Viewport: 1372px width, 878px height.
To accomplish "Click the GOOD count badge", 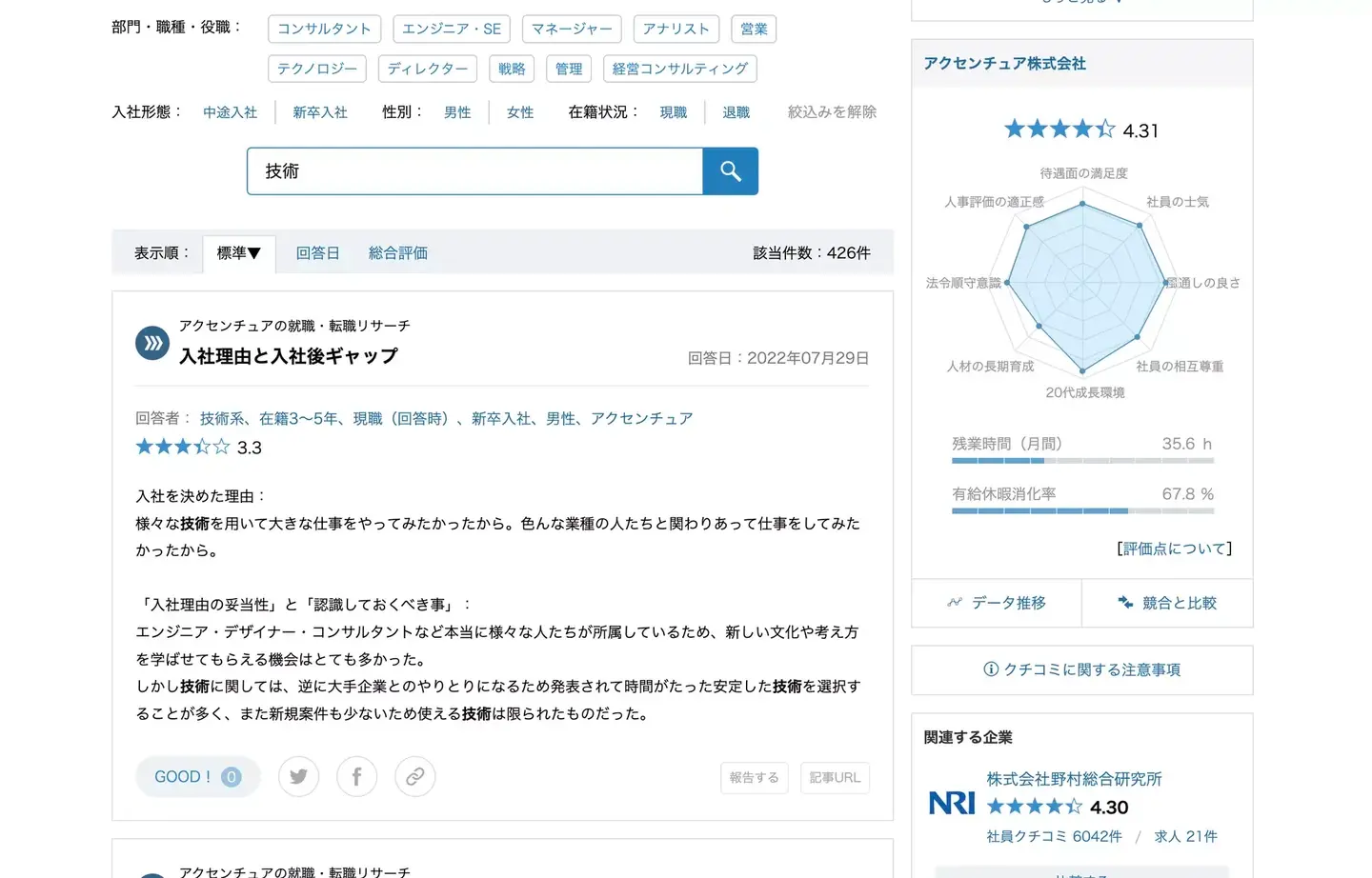I will coord(231,777).
